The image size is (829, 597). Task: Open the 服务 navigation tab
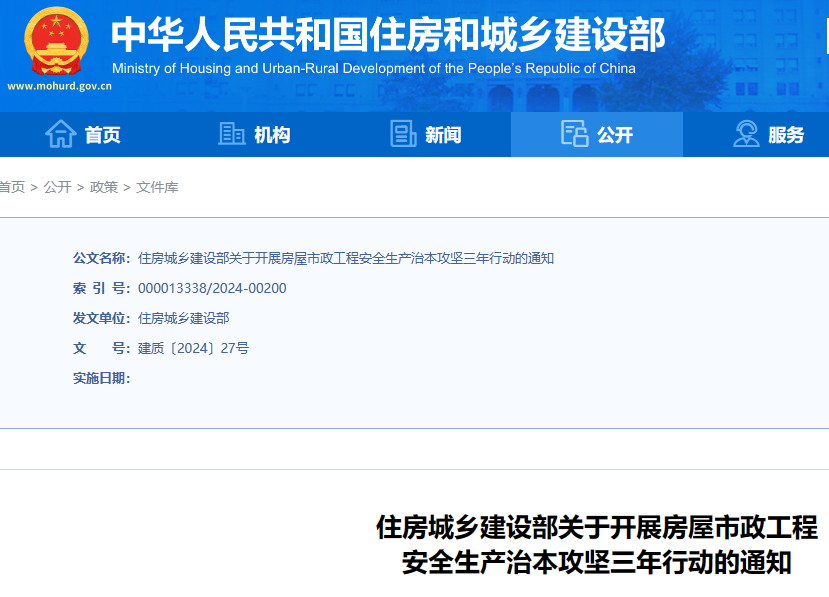[x=786, y=135]
